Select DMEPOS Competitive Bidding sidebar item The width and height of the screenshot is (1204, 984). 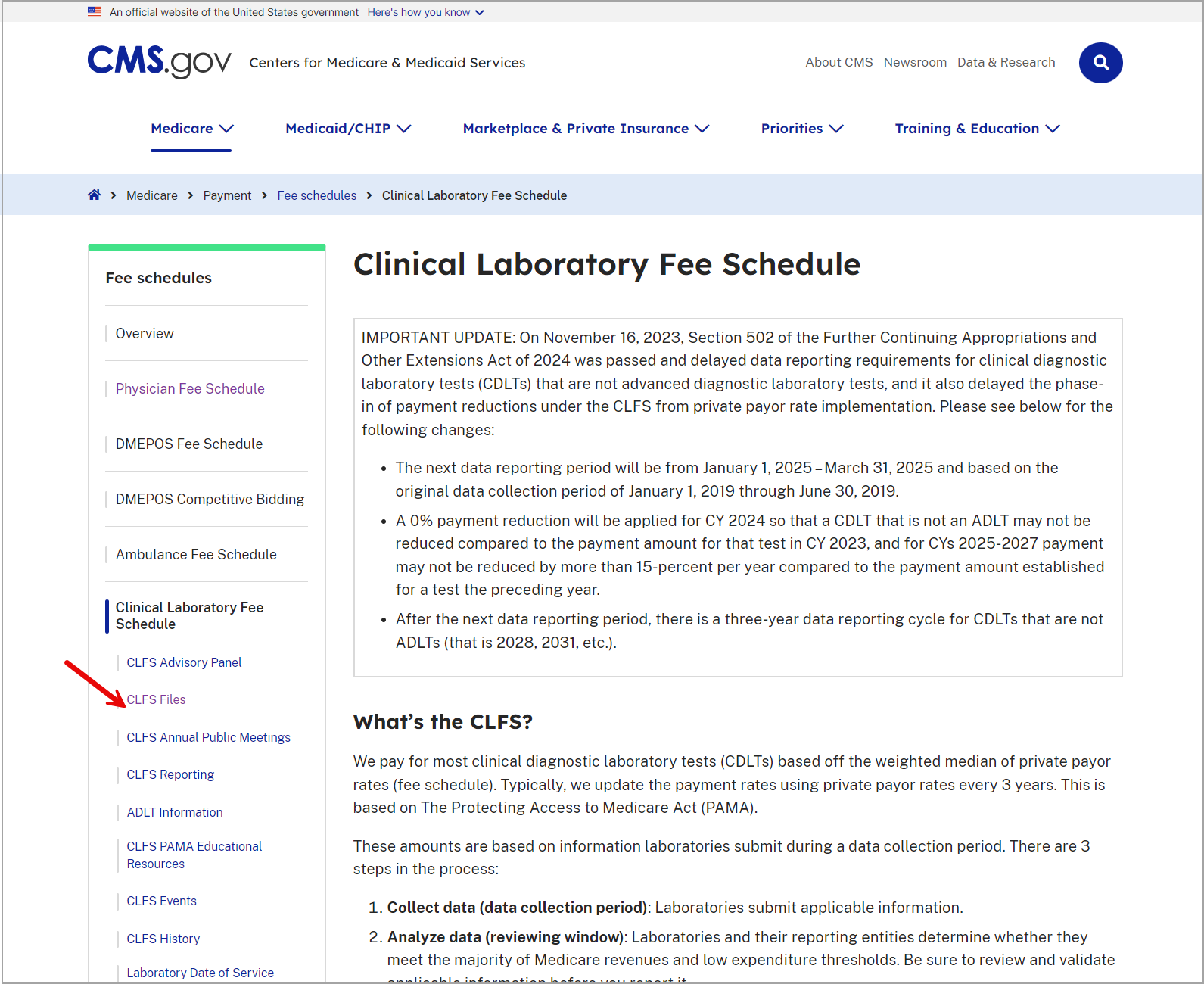pos(210,500)
